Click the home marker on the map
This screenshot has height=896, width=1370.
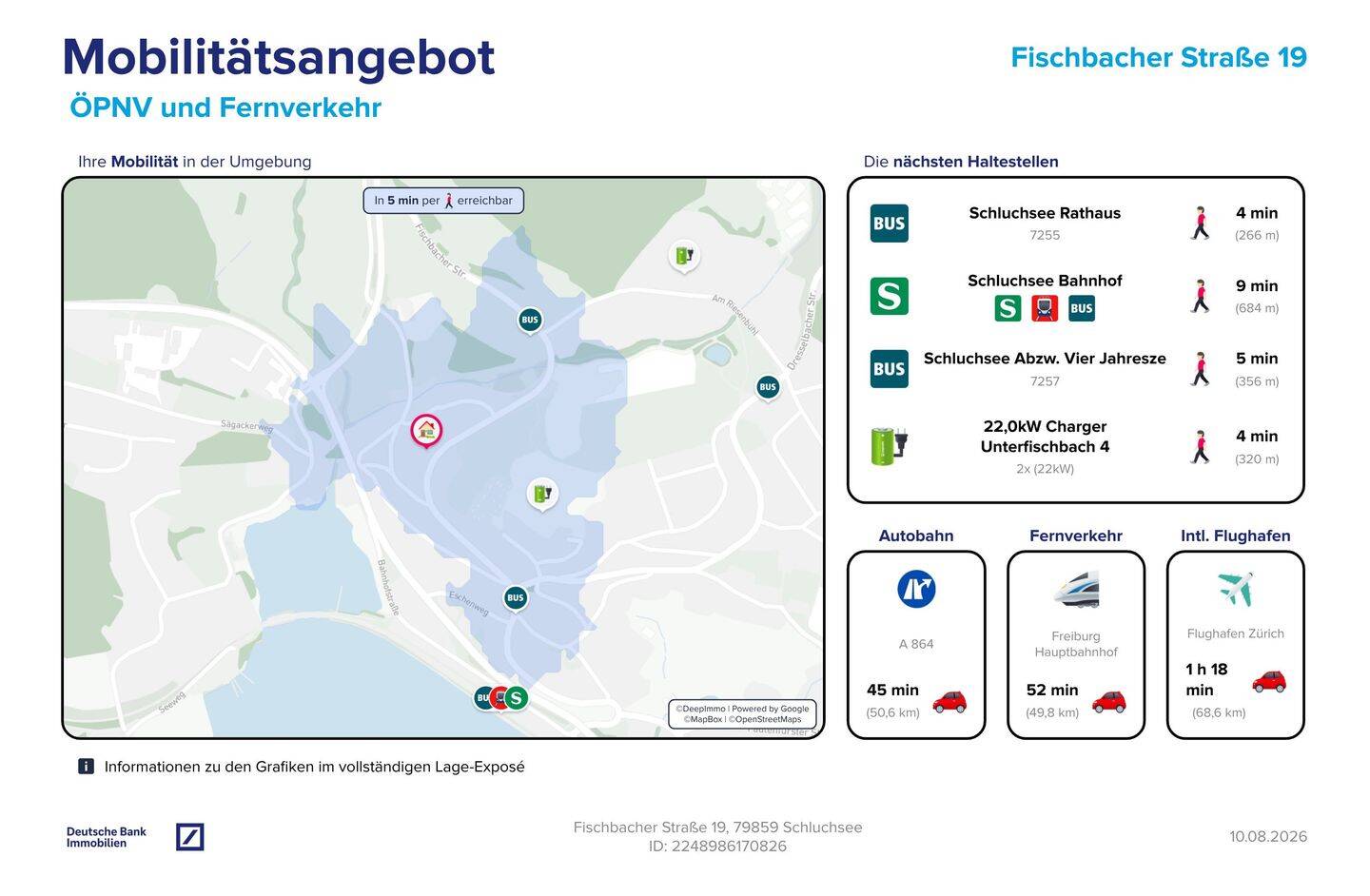(426, 430)
